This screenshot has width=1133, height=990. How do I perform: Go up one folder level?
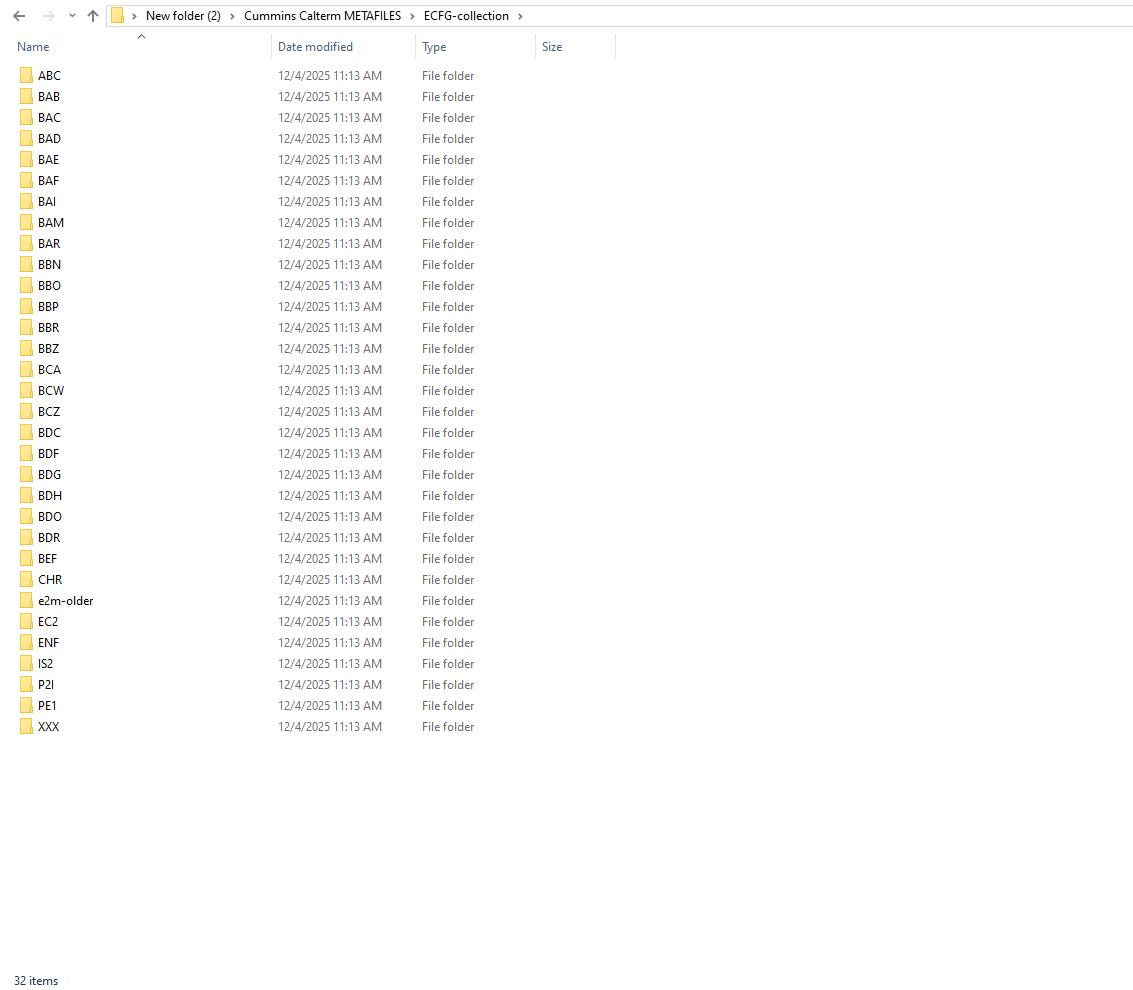(92, 16)
